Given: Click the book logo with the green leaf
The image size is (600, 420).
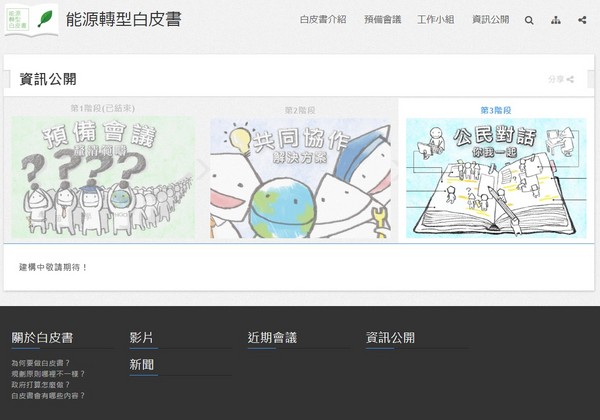Looking at the screenshot, I should [31, 20].
